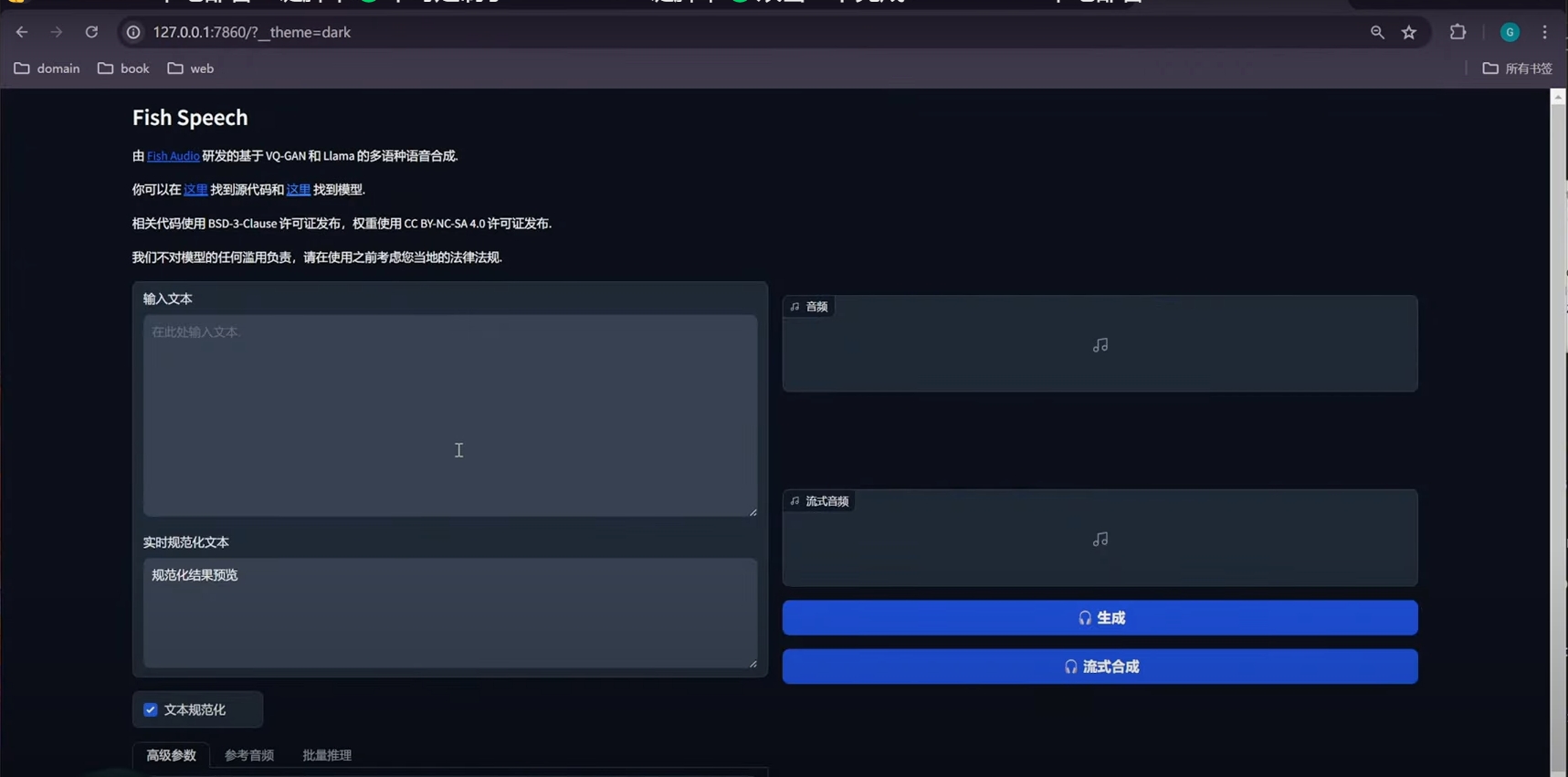Open the profile avatar G
This screenshot has height=777, width=1568.
click(1510, 32)
